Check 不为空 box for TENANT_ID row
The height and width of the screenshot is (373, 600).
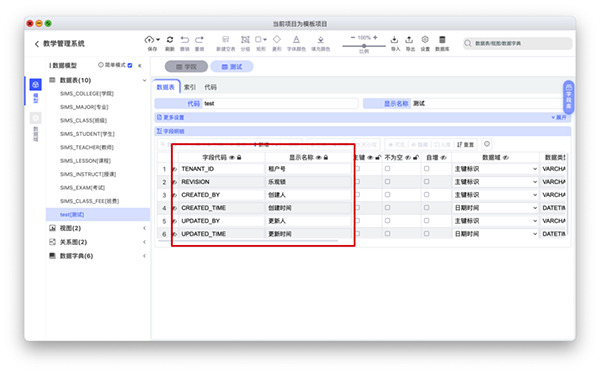tap(387, 169)
